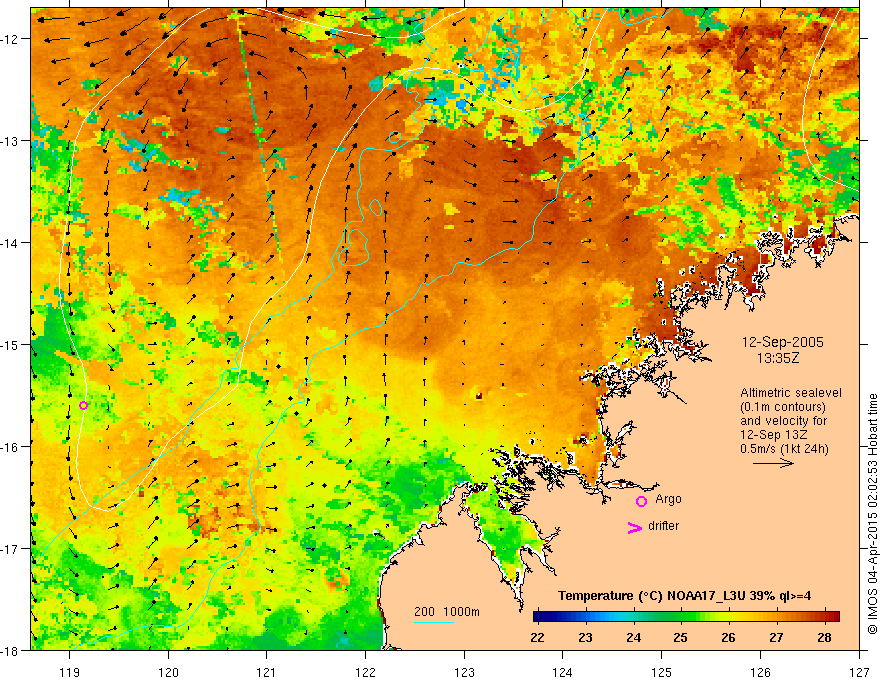Screen dimensions: 880x680
Task: Click the 'Altimetric sealevel' caption line
Action: click(791, 393)
